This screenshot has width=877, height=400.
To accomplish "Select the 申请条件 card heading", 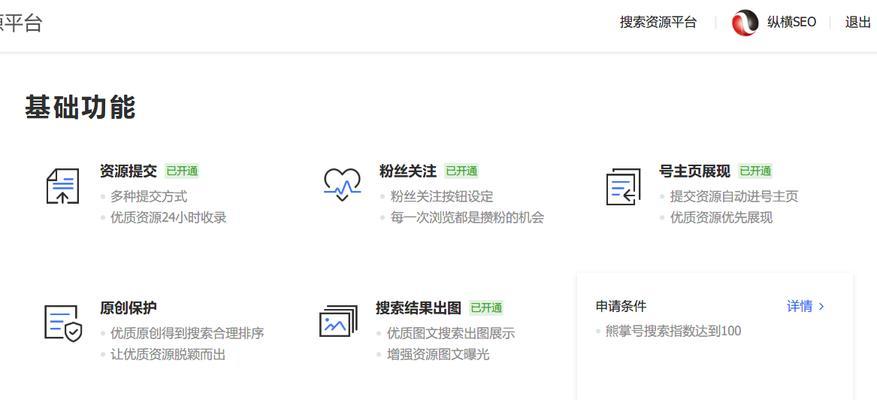I will point(621,306).
